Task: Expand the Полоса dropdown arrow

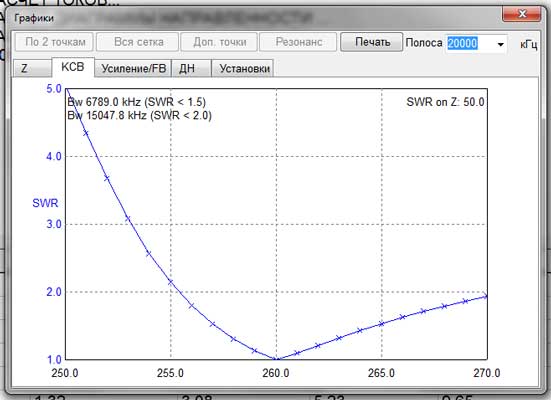Action: [x=500, y=44]
